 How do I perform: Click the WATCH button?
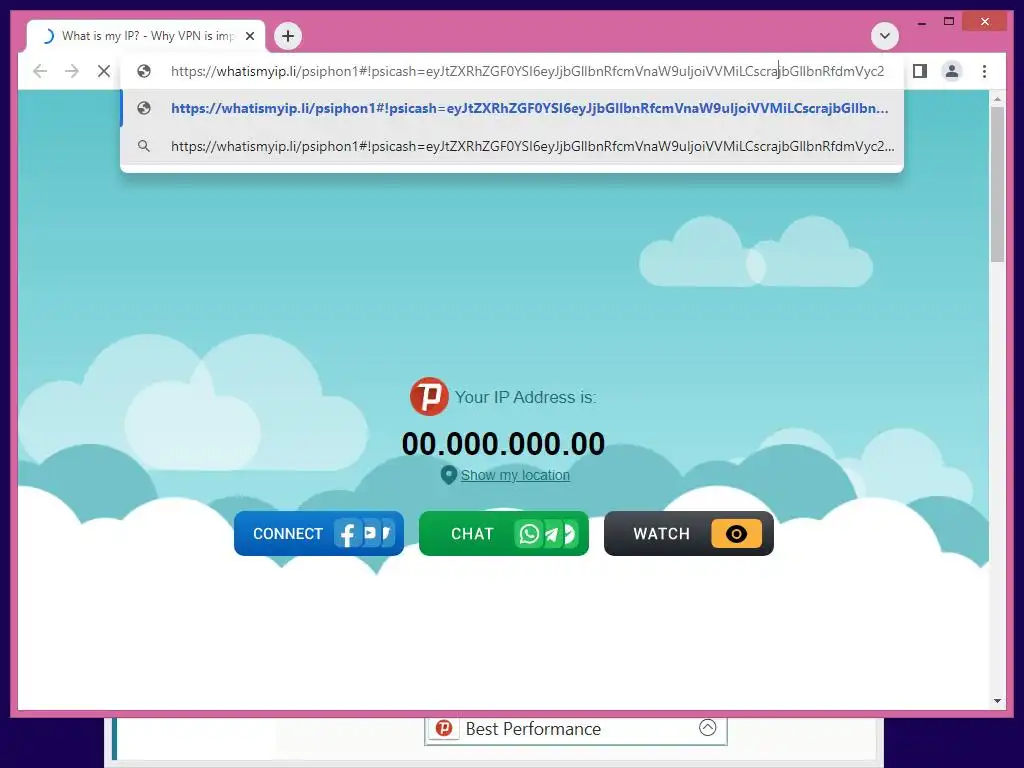(x=689, y=534)
